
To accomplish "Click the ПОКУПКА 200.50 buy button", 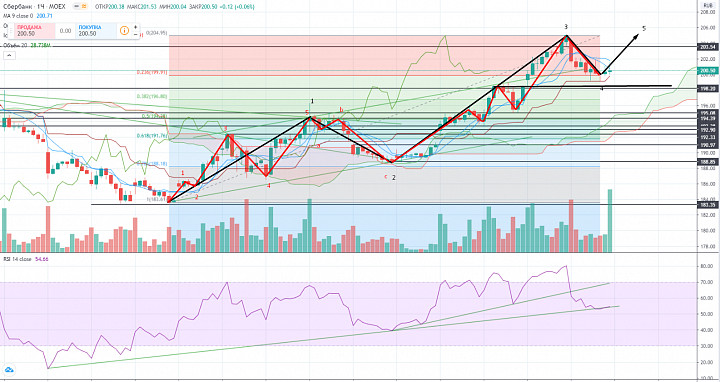I will click(x=96, y=31).
